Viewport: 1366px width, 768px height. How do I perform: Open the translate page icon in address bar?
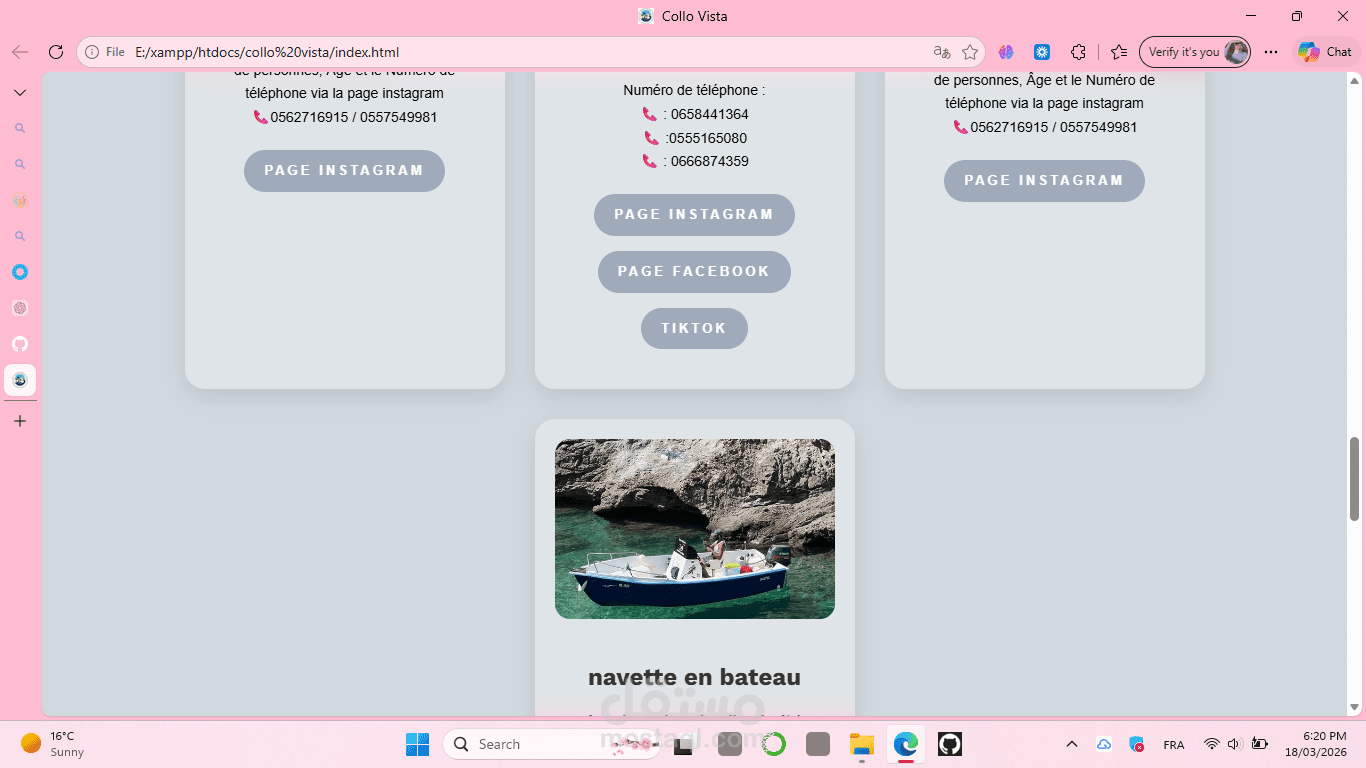941,52
